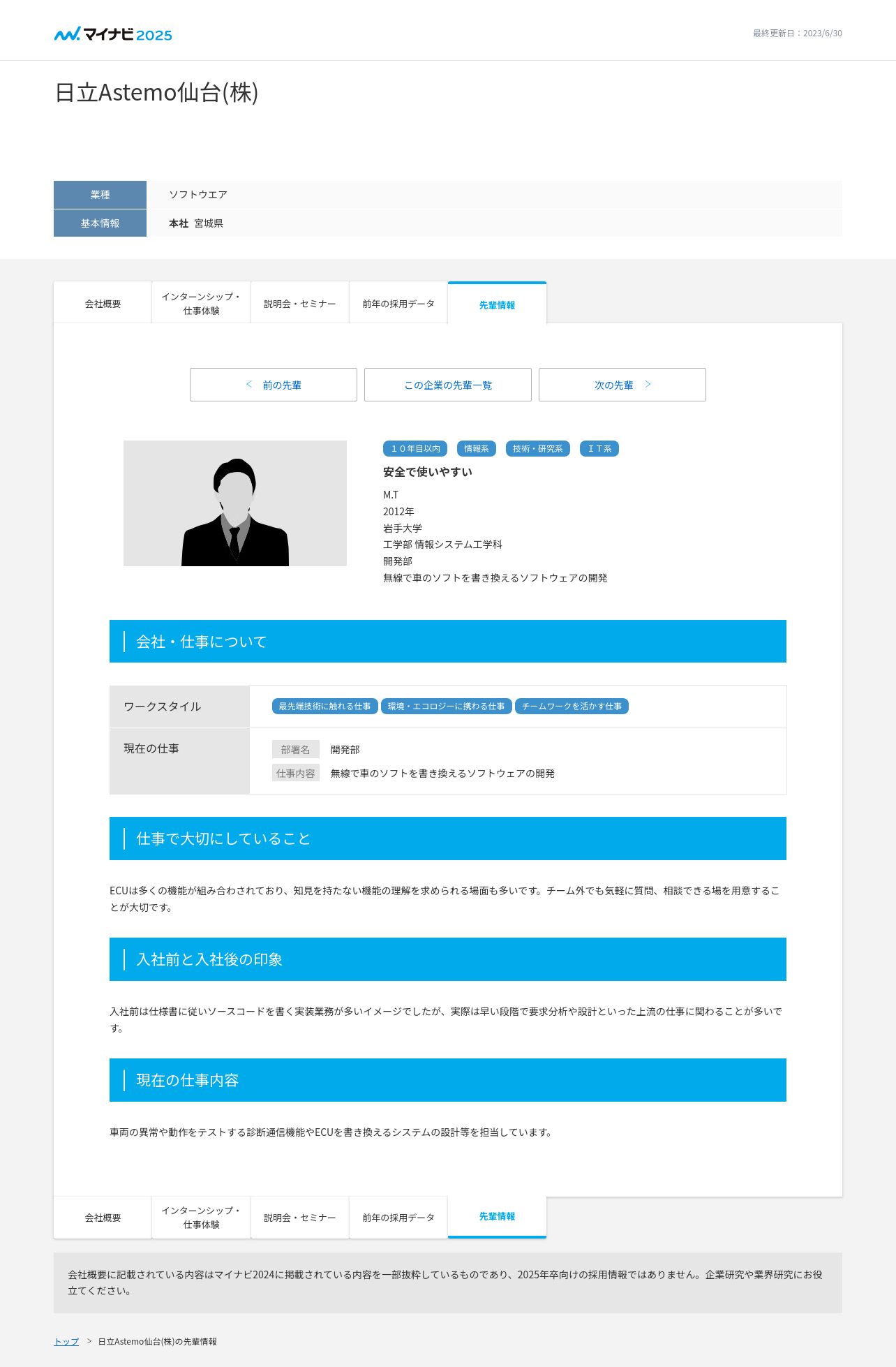Screen dimensions: 896x1367
Task: Click the 仕事で大切にしていること section header
Action: click(448, 838)
